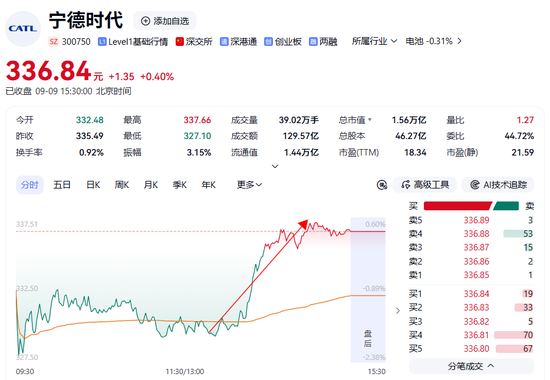The height and width of the screenshot is (380, 550).
Task: Click 卖4 price 336.88
Action: coord(476,234)
